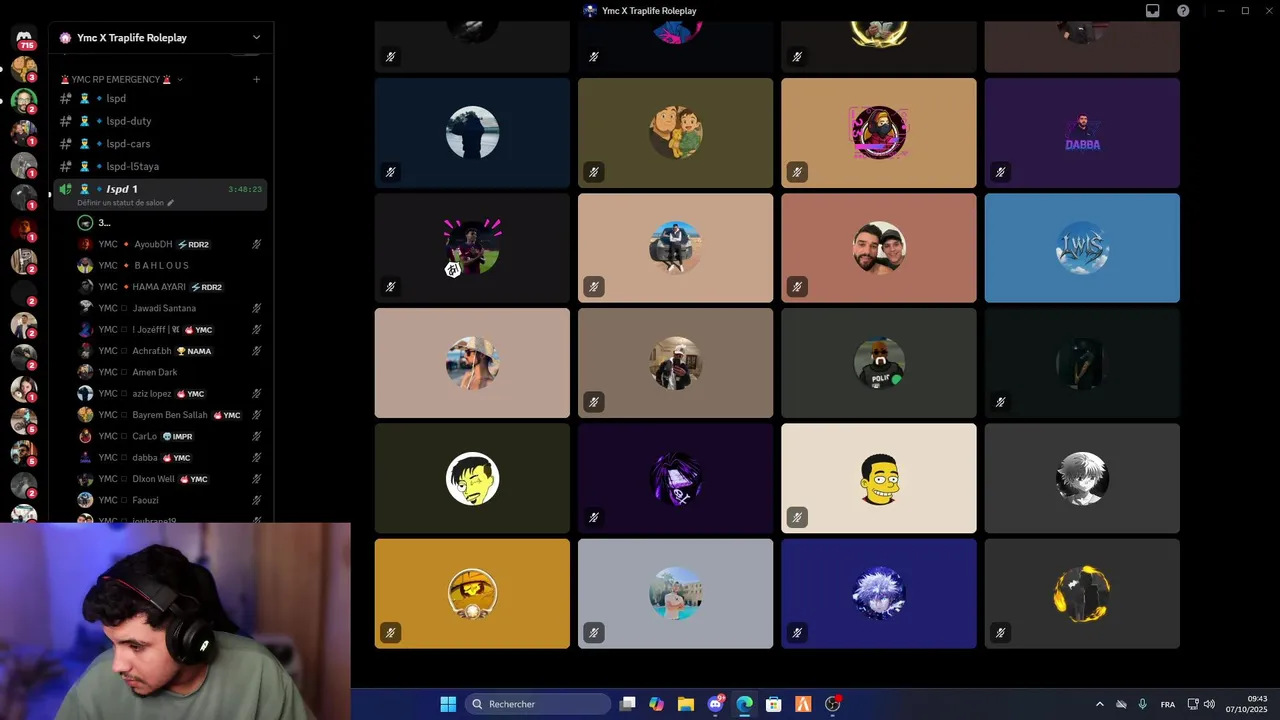Focus the black and white cartoon face tile

[472, 478]
